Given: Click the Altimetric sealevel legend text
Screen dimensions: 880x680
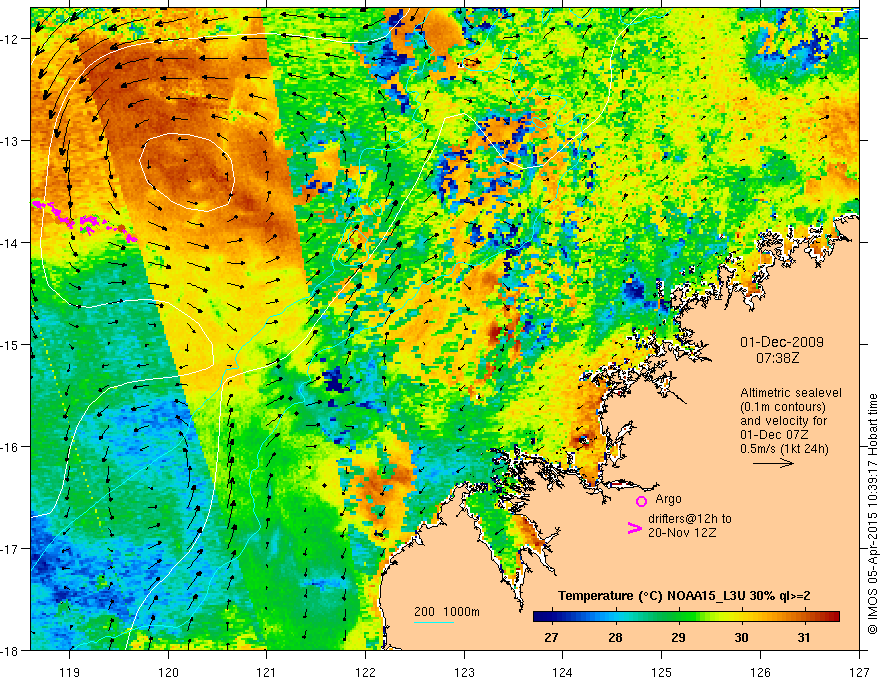Looking at the screenshot, I should coord(791,393).
